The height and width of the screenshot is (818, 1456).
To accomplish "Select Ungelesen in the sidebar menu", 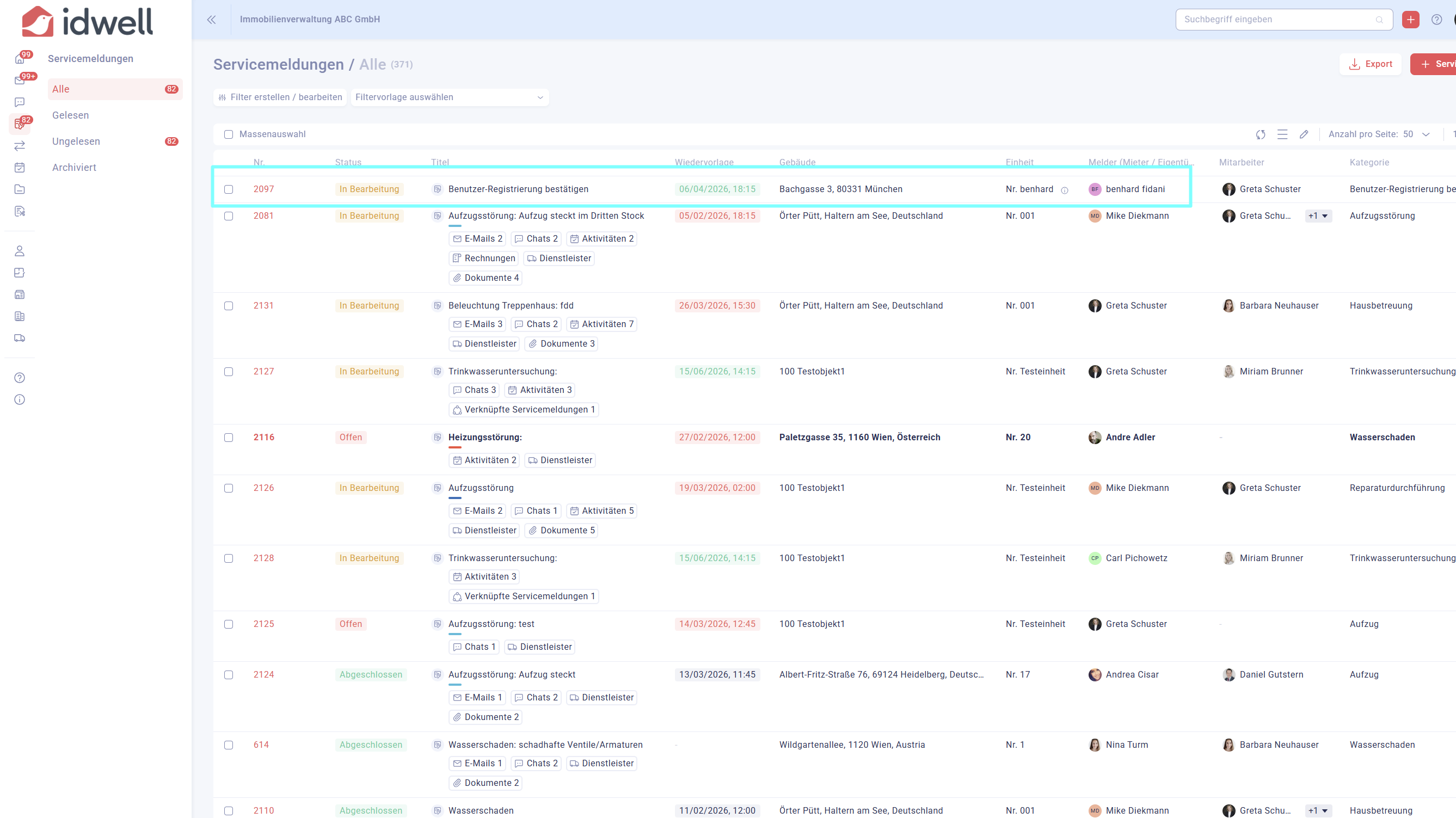I will pos(76,142).
